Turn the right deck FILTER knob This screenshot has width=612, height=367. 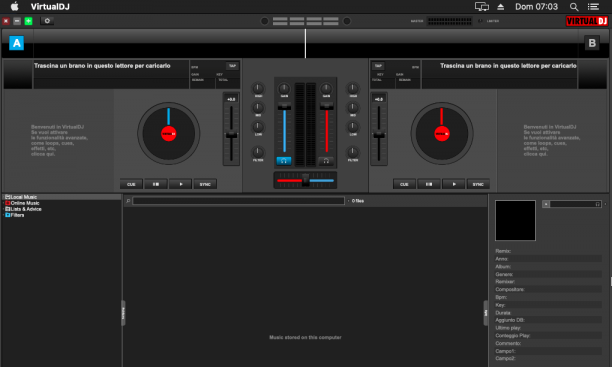(x=353, y=152)
